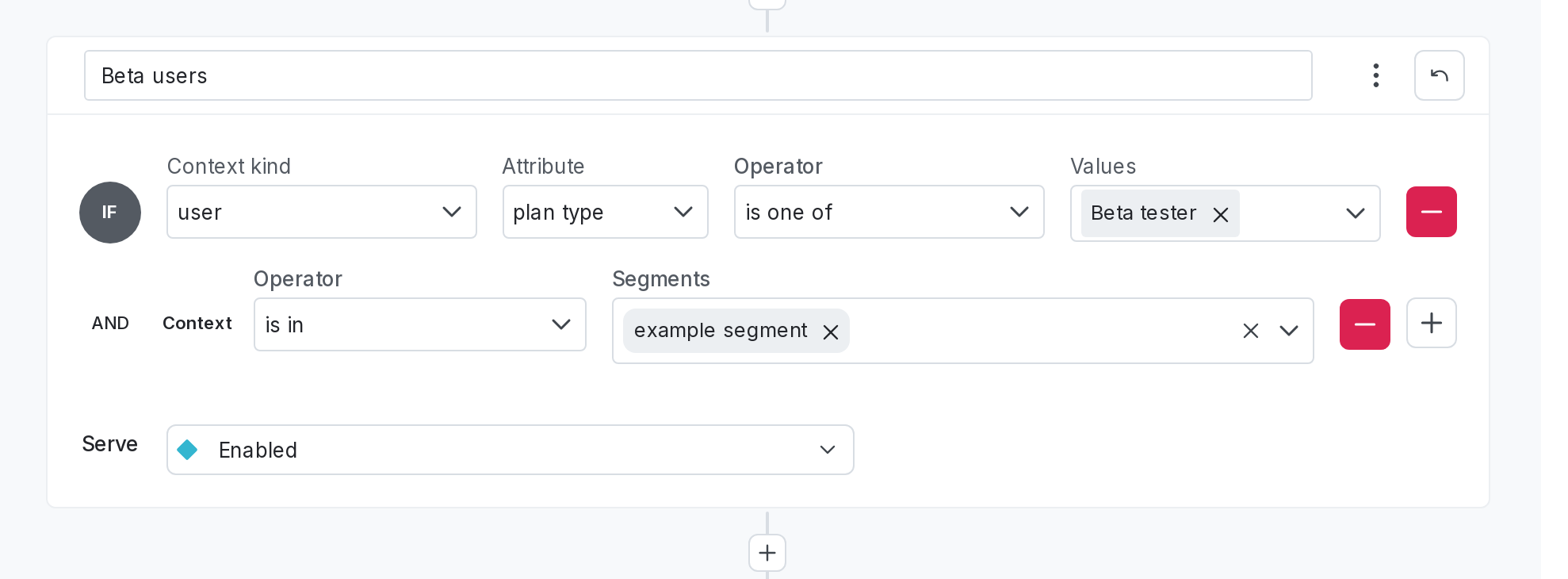This screenshot has width=1568, height=579.
Task: Add a new clause with plus button
Action: tap(1432, 323)
